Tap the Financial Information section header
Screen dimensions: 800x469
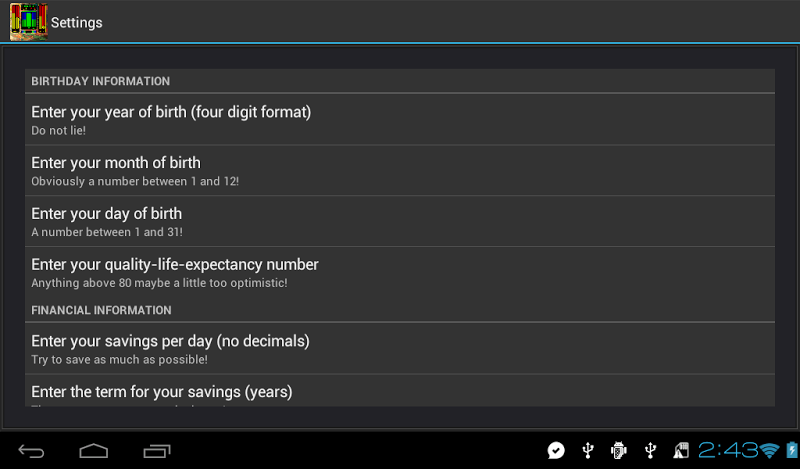[101, 310]
